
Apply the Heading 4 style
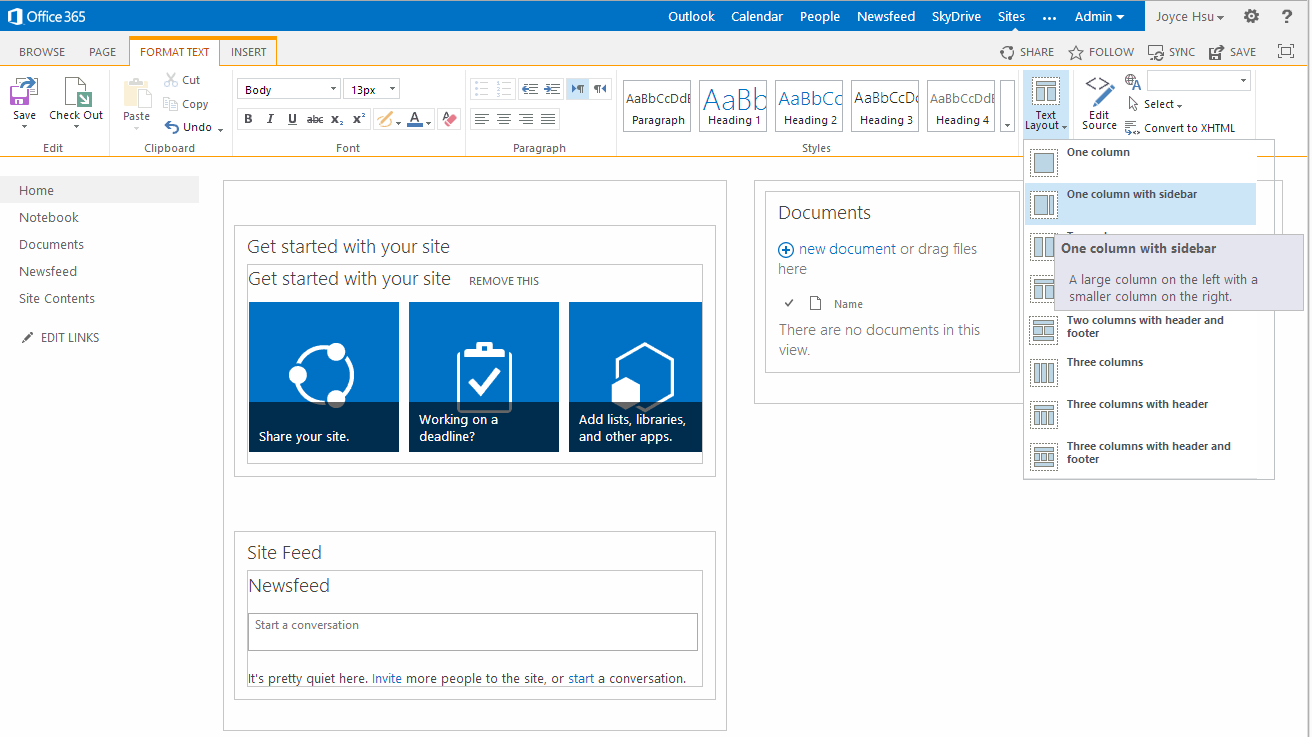962,106
